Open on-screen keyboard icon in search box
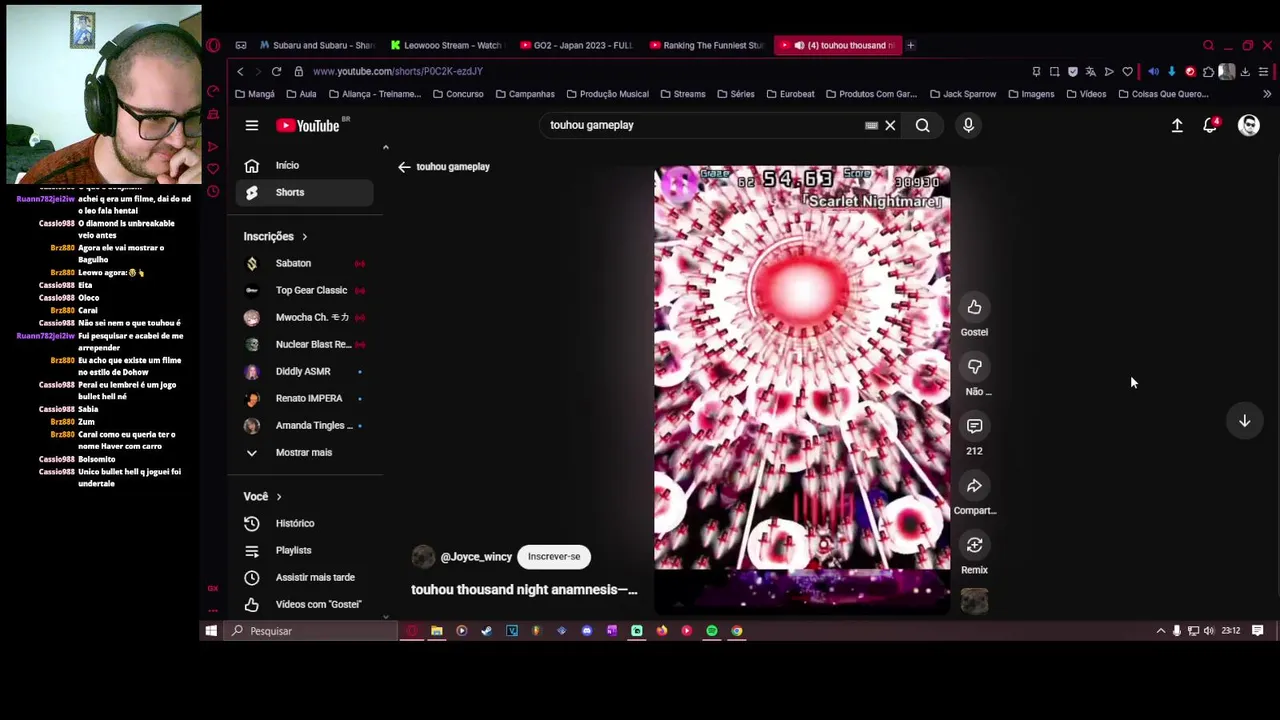 [x=871, y=125]
